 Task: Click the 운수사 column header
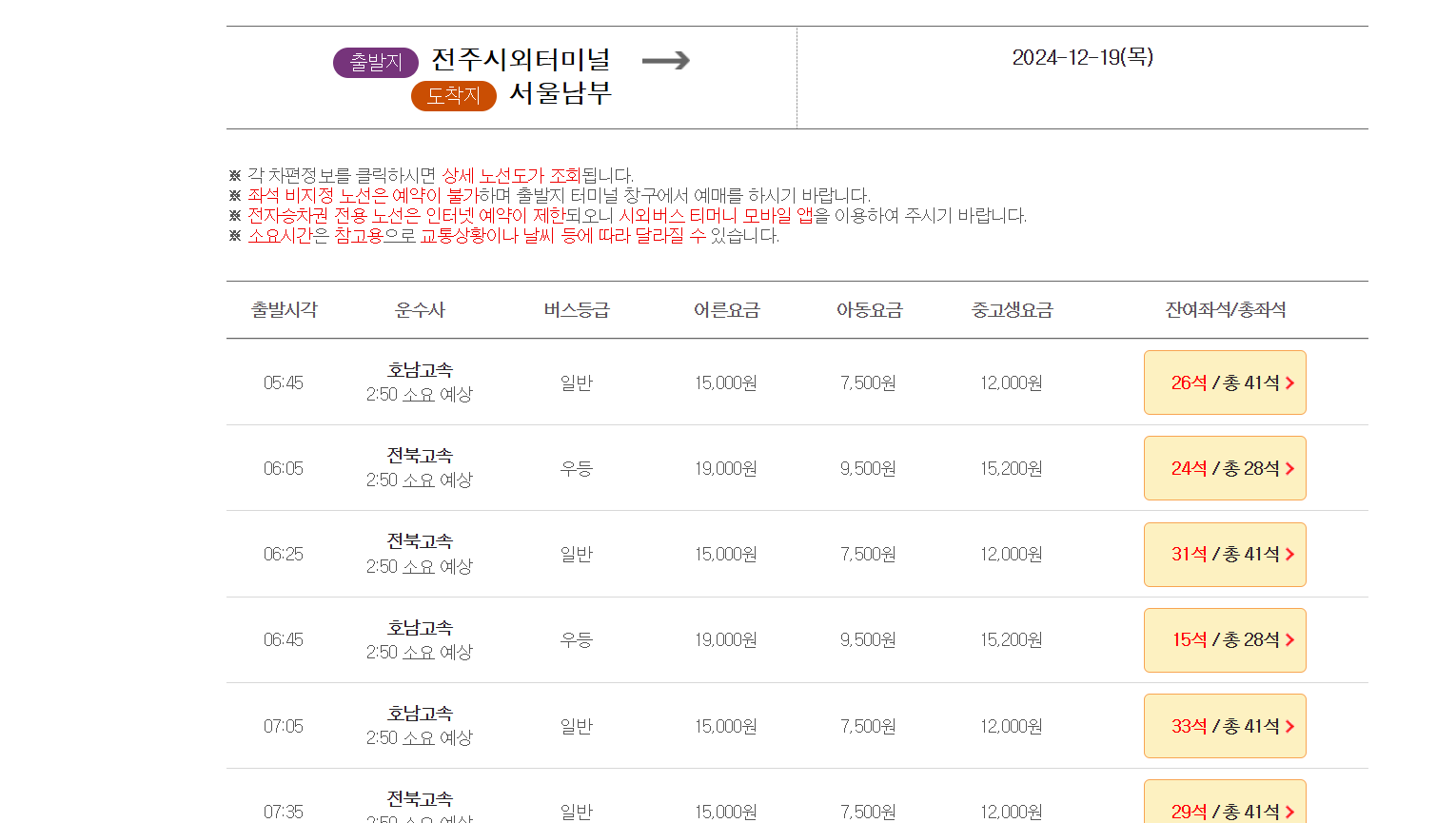point(420,310)
